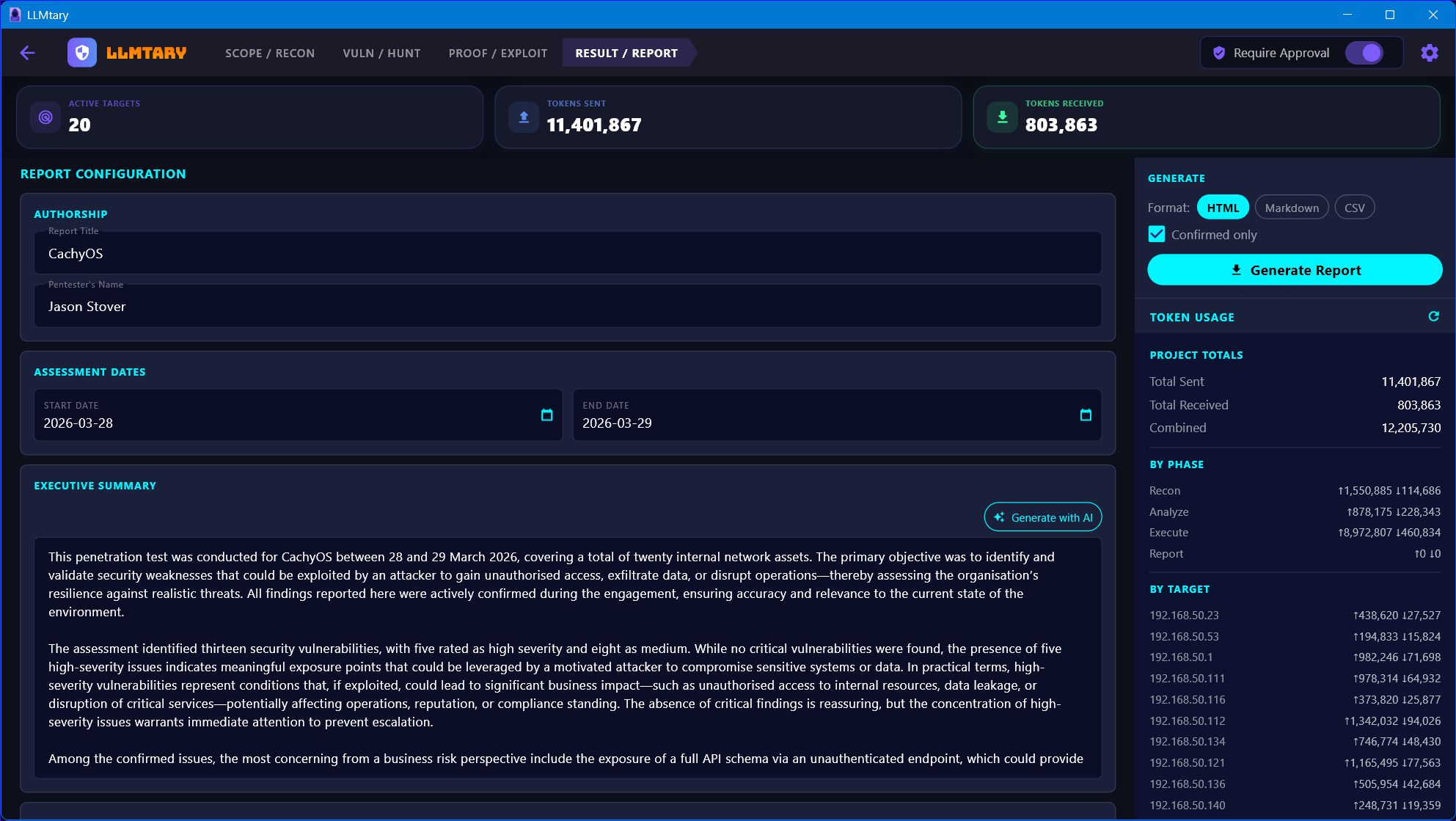Screen dimensions: 1456x821
Task: Open the Start Date calendar picker
Action: click(x=546, y=415)
